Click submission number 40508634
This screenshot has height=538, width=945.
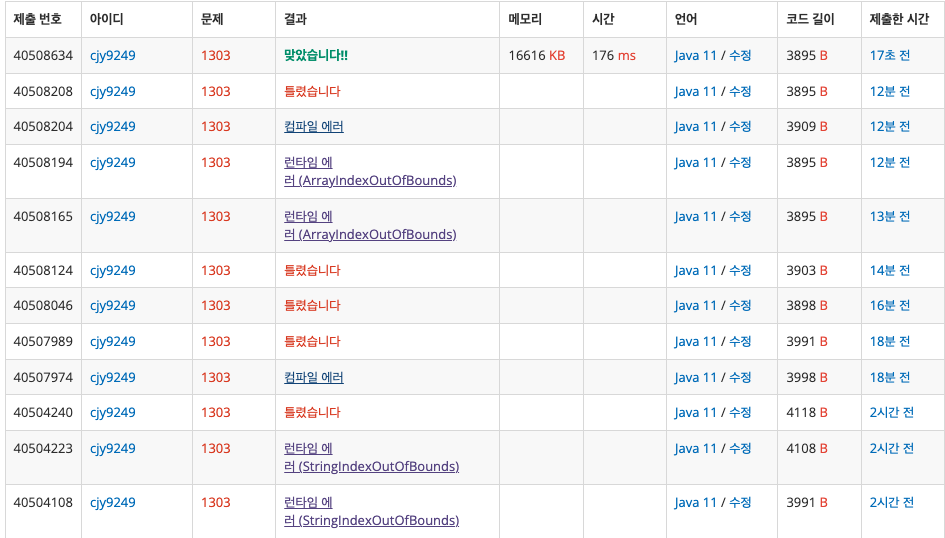pyautogui.click(x=43, y=55)
